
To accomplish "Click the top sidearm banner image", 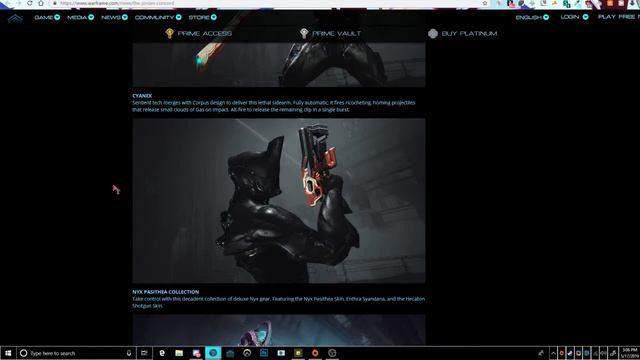I will pyautogui.click(x=279, y=64).
